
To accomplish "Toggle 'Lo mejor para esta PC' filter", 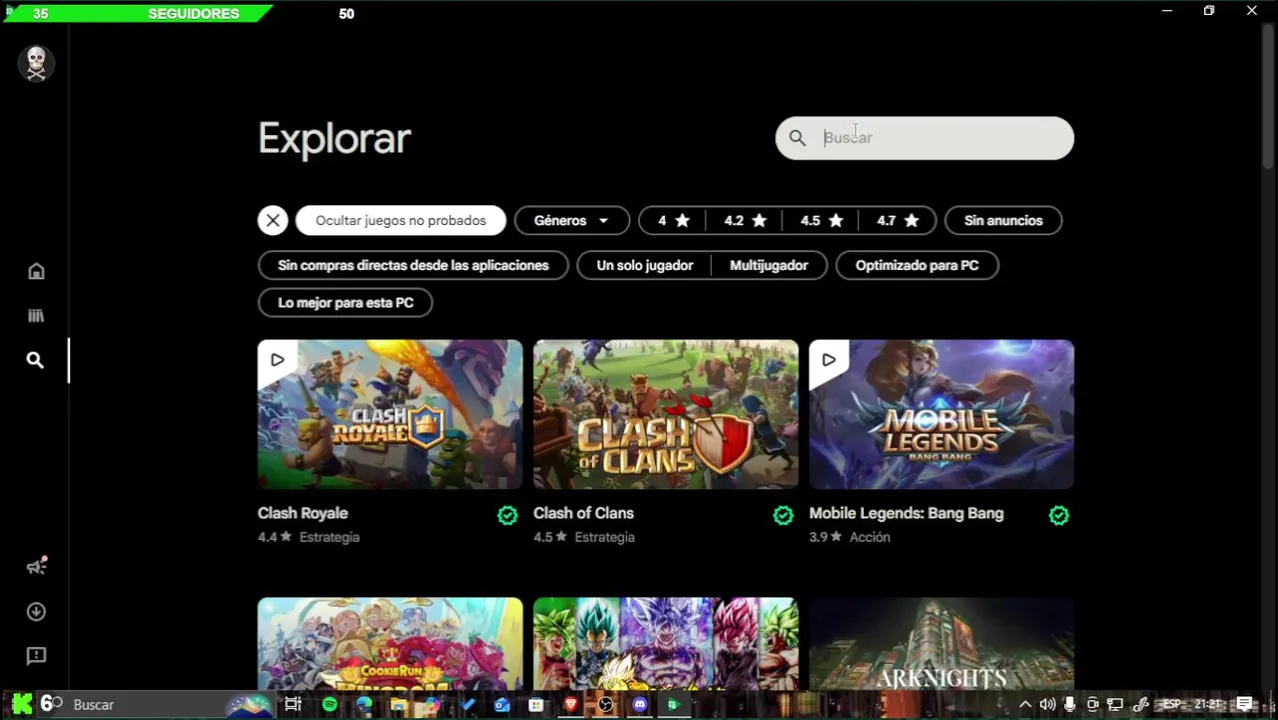I will point(345,302).
